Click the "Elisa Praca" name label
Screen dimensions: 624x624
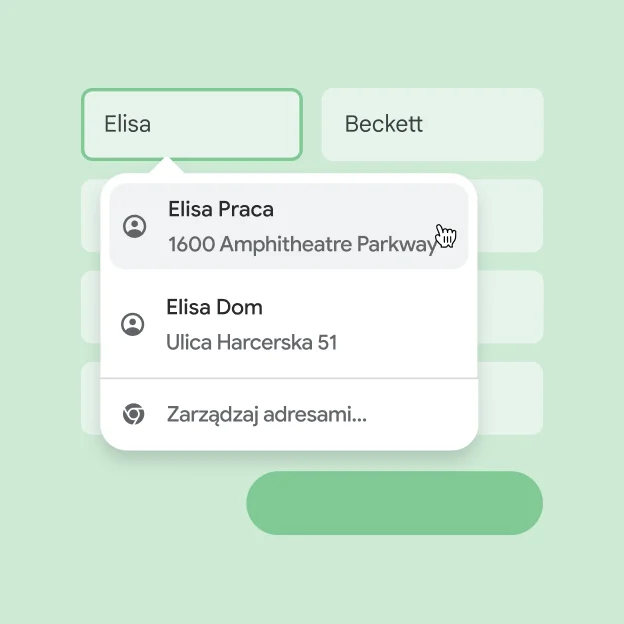pyautogui.click(x=221, y=209)
